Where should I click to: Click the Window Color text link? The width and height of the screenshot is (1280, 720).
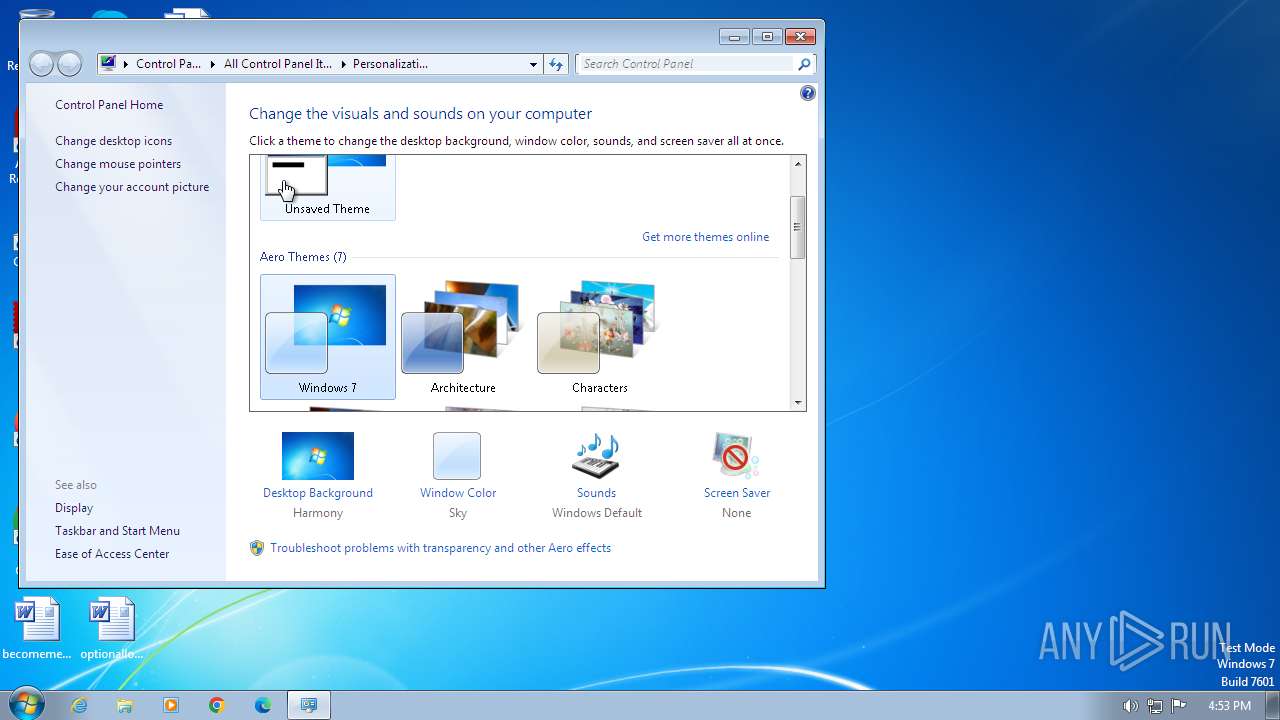click(x=458, y=493)
